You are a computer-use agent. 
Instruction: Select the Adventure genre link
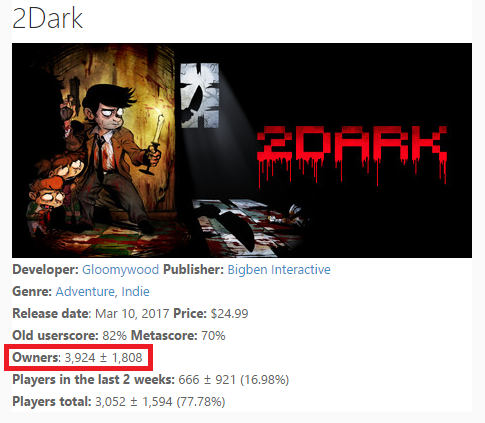[x=86, y=292]
